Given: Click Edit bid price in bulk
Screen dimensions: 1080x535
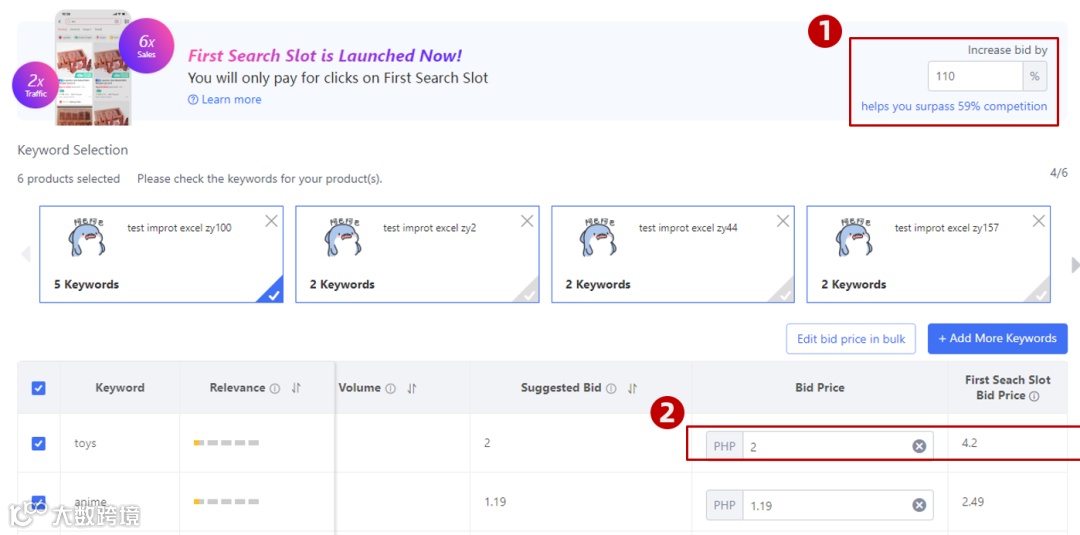Looking at the screenshot, I should point(851,339).
